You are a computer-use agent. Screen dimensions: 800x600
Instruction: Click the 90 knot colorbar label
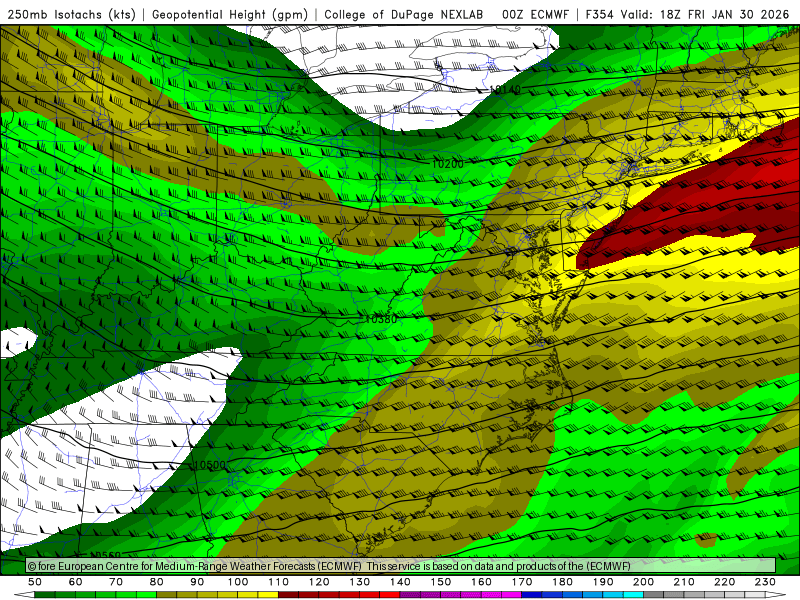pos(197,582)
